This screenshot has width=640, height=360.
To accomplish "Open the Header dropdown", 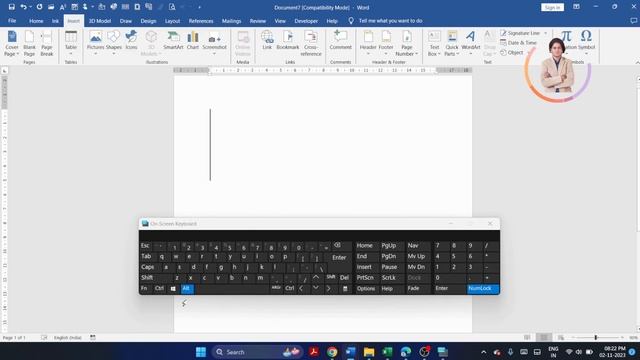I will pyautogui.click(x=368, y=42).
